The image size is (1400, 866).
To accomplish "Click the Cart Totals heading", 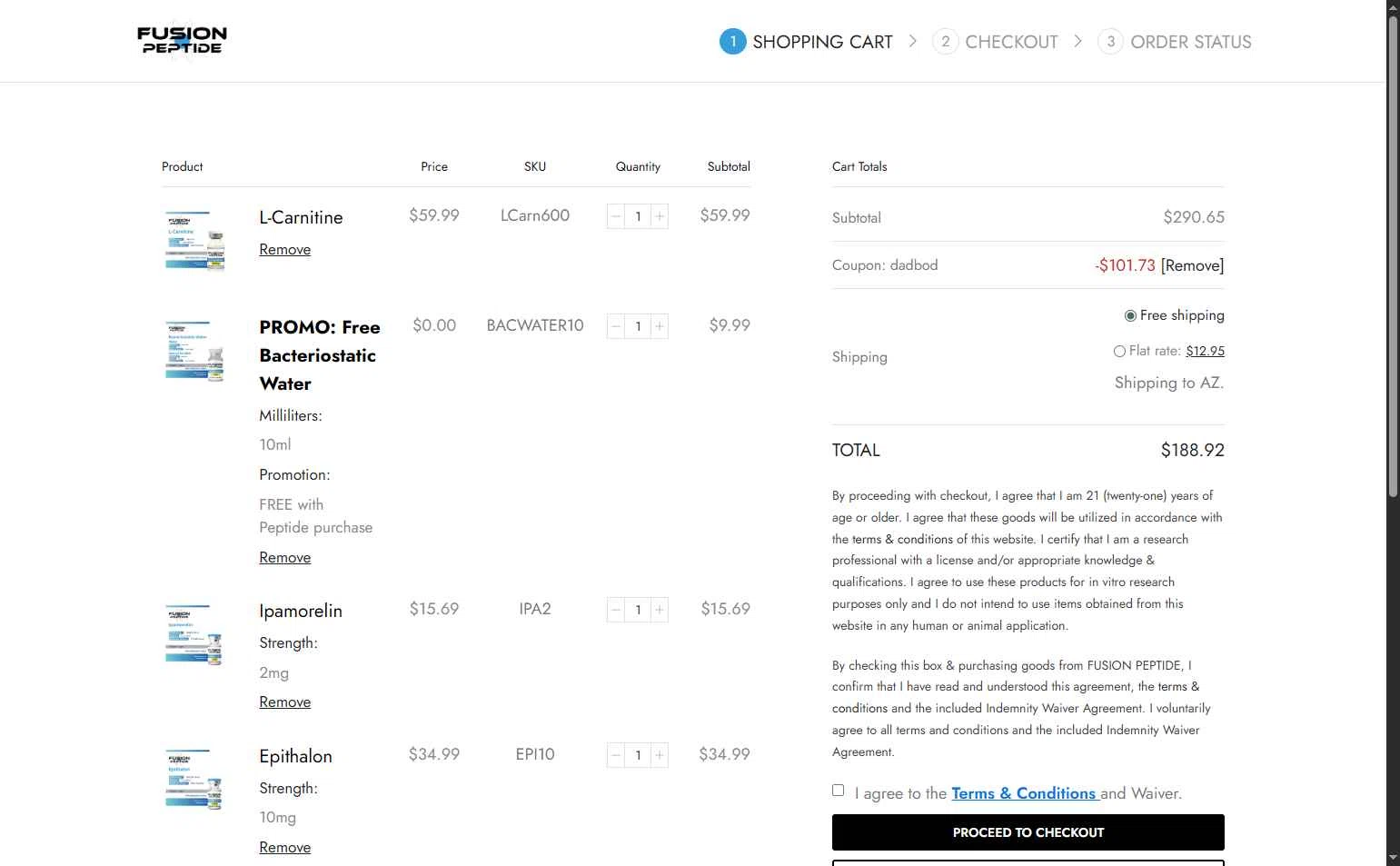I will 859,166.
